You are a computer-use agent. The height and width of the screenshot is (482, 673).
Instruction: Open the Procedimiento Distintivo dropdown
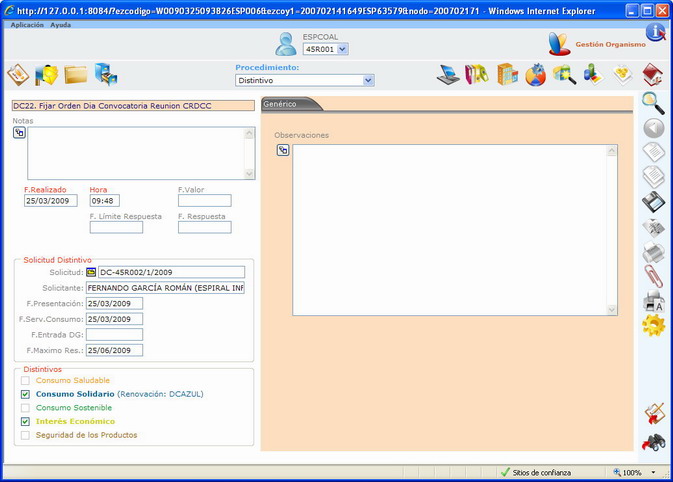pyautogui.click(x=368, y=80)
